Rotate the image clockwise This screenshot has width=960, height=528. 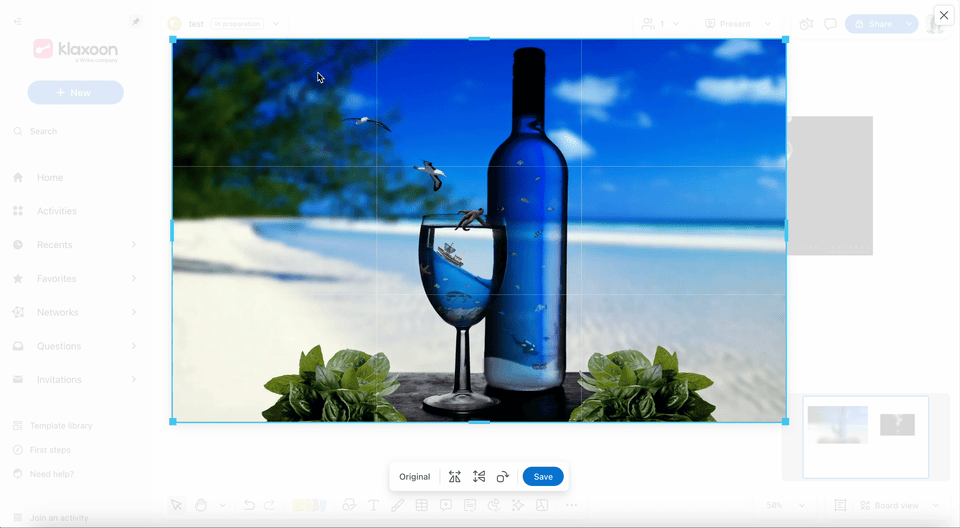tap(503, 477)
